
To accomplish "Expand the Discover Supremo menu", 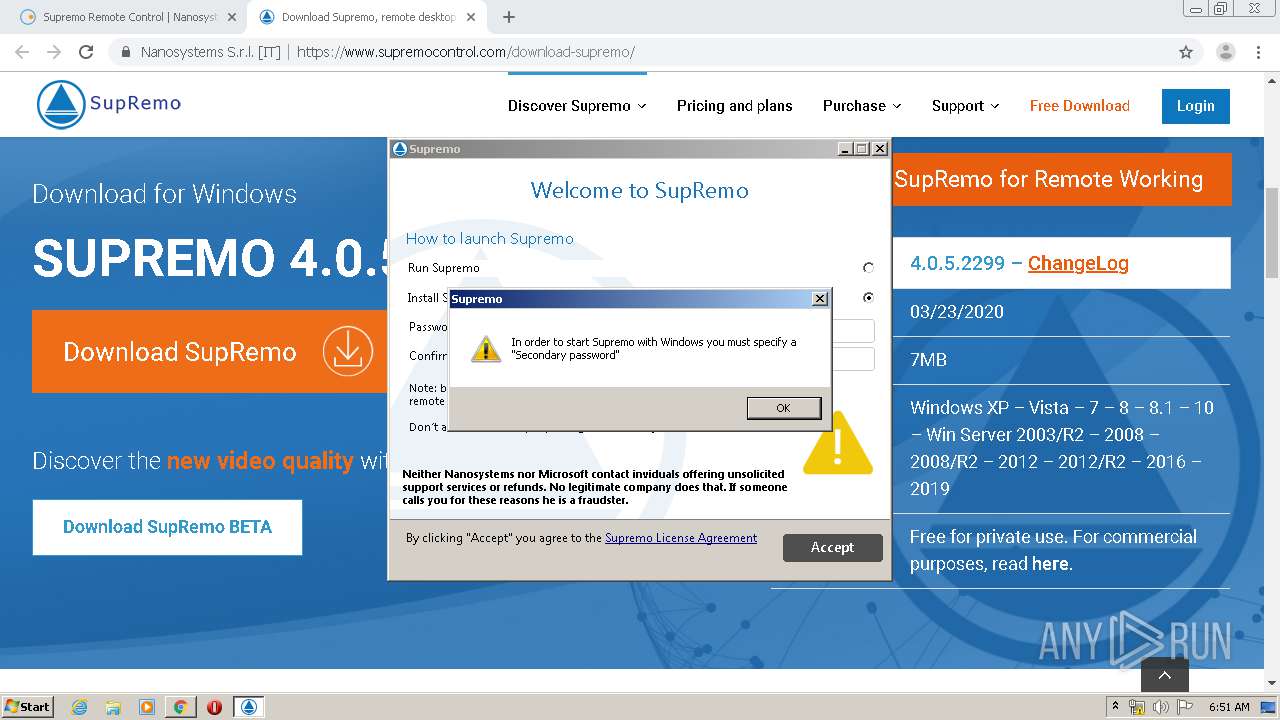I will [577, 106].
